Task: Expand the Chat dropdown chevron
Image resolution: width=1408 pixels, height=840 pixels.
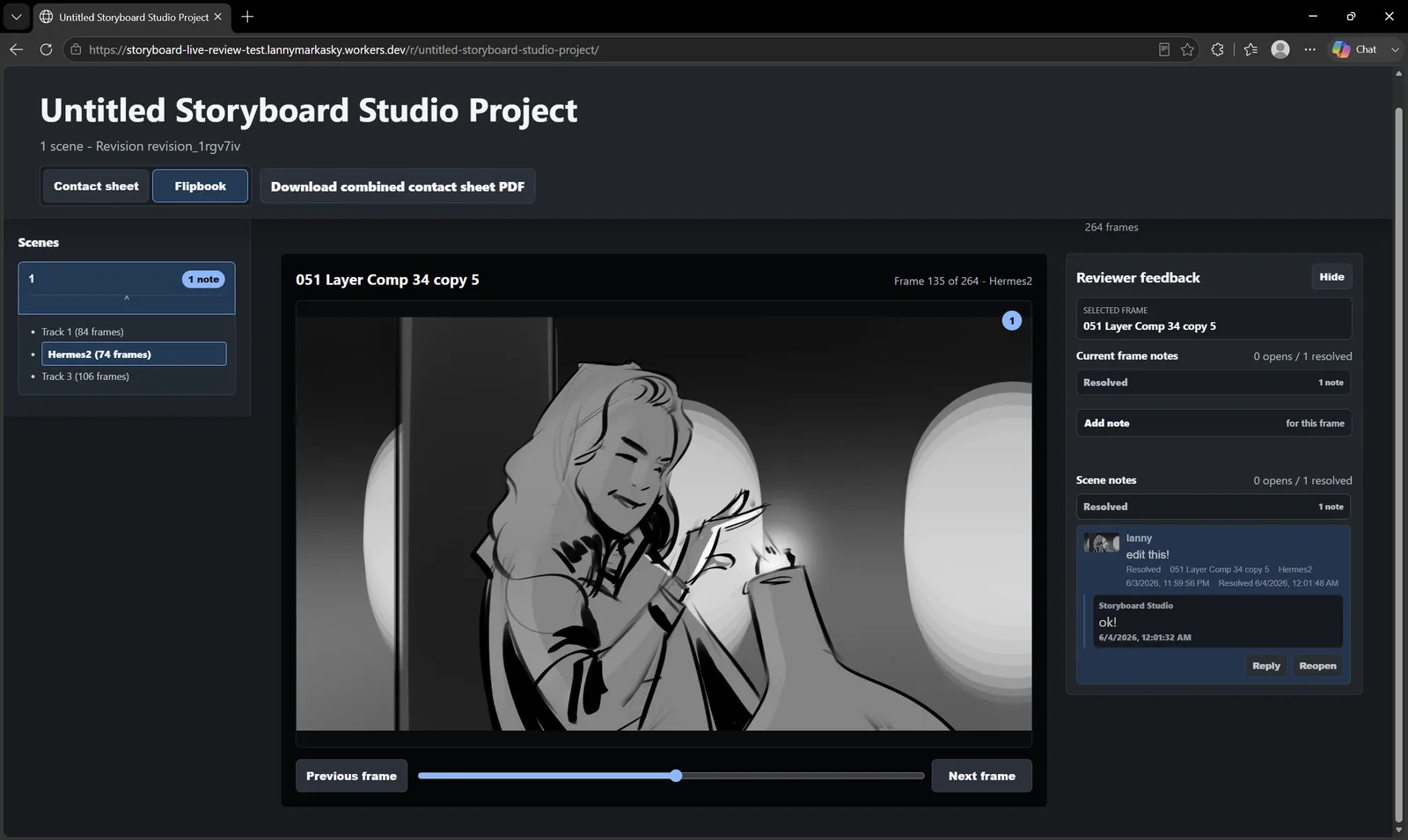Action: 1395,49
